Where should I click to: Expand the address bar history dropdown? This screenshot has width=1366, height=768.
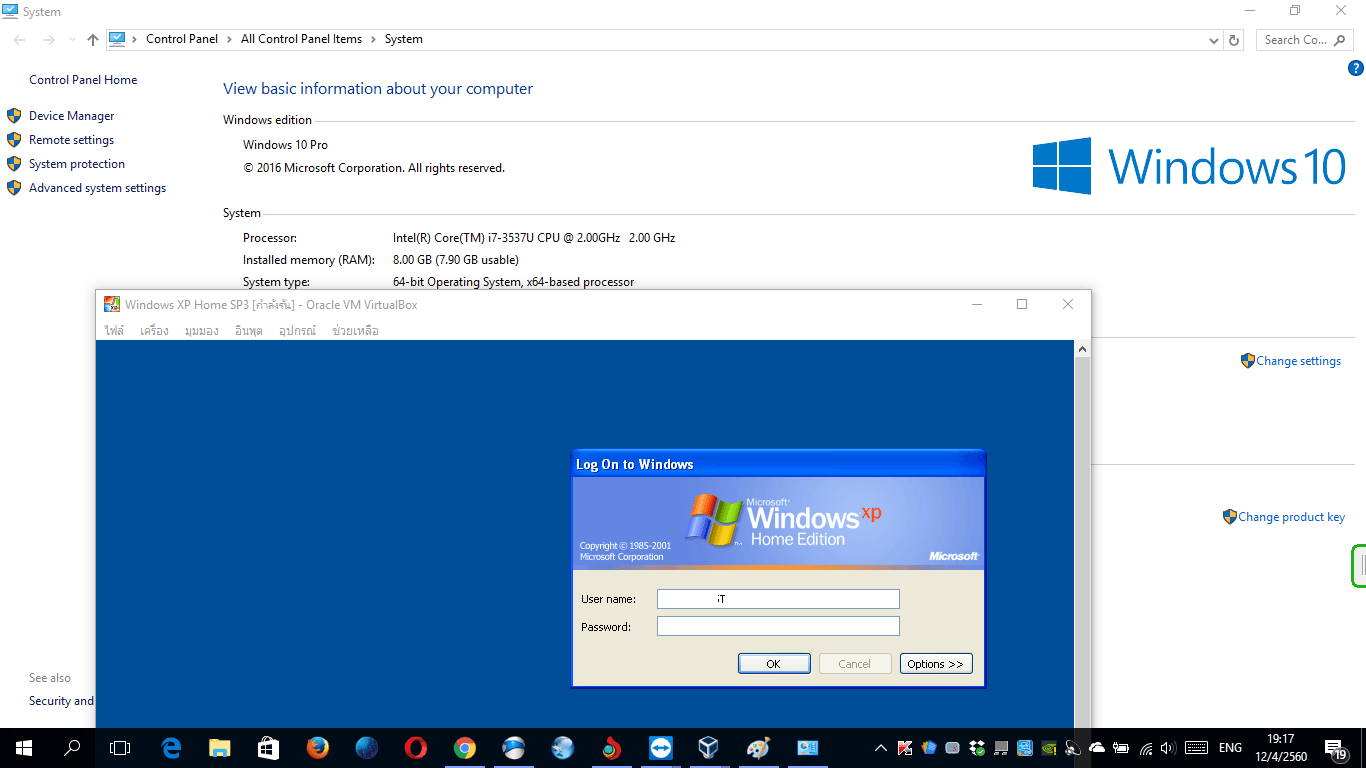pos(1213,40)
